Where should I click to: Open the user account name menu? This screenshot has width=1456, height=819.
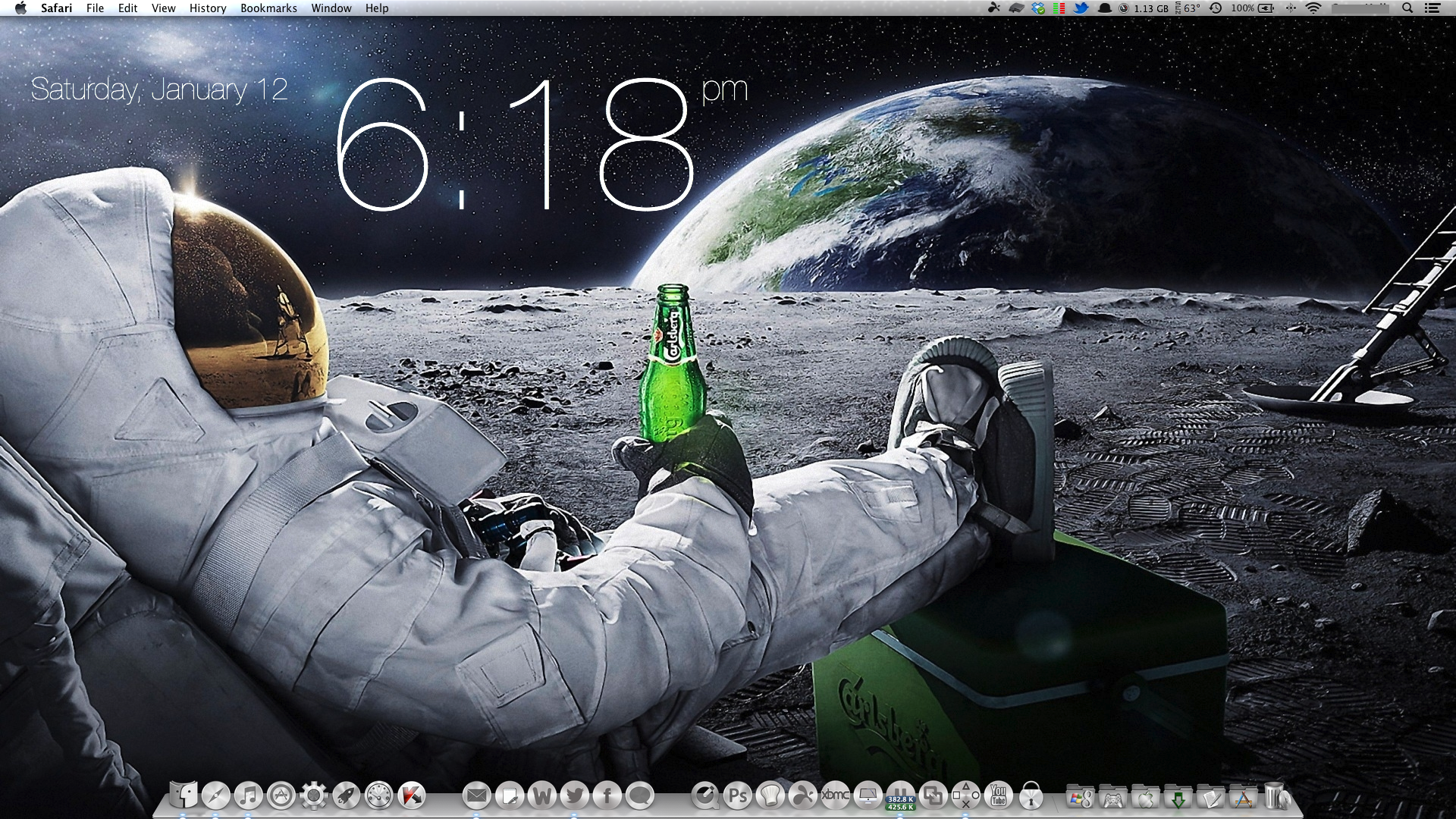coord(1360,8)
